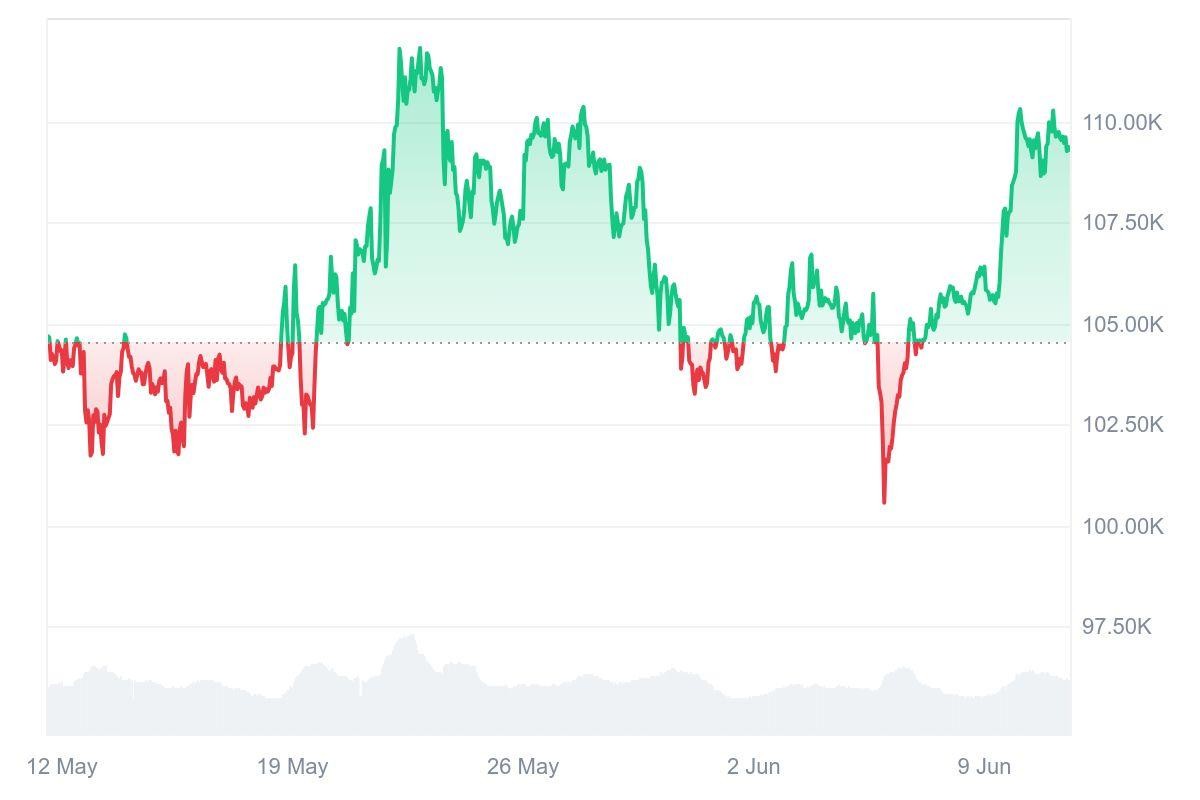1200x800 pixels.
Task: Click the tallest spike in the volume area
Action: coord(409,636)
